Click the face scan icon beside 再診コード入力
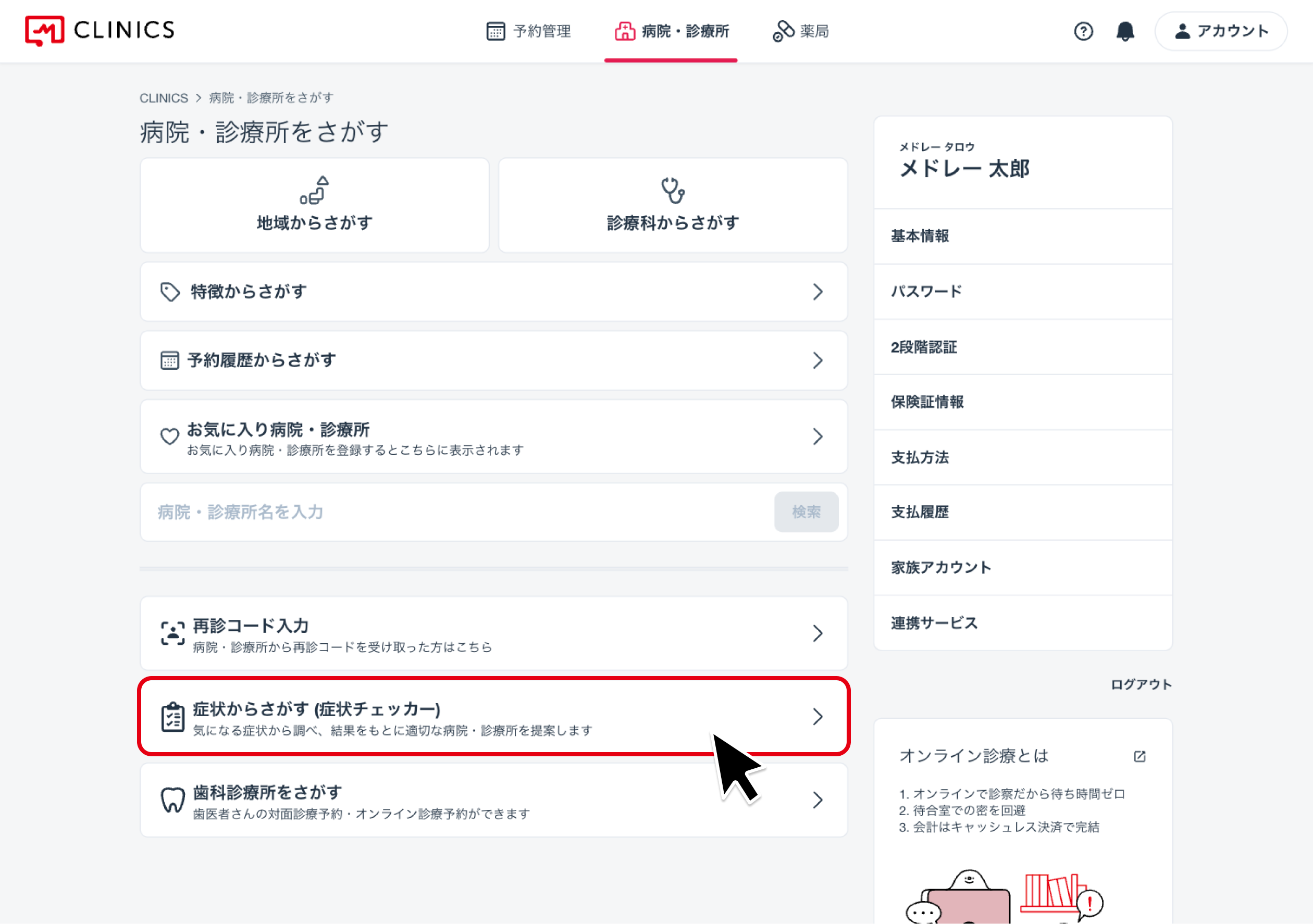The height and width of the screenshot is (924, 1313). pyautogui.click(x=172, y=633)
